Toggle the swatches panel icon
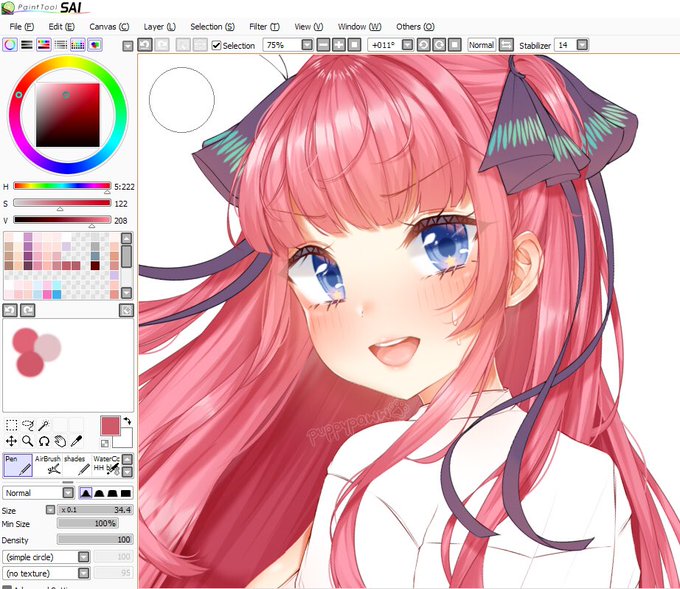Viewport: 680px width, 589px height. point(78,45)
